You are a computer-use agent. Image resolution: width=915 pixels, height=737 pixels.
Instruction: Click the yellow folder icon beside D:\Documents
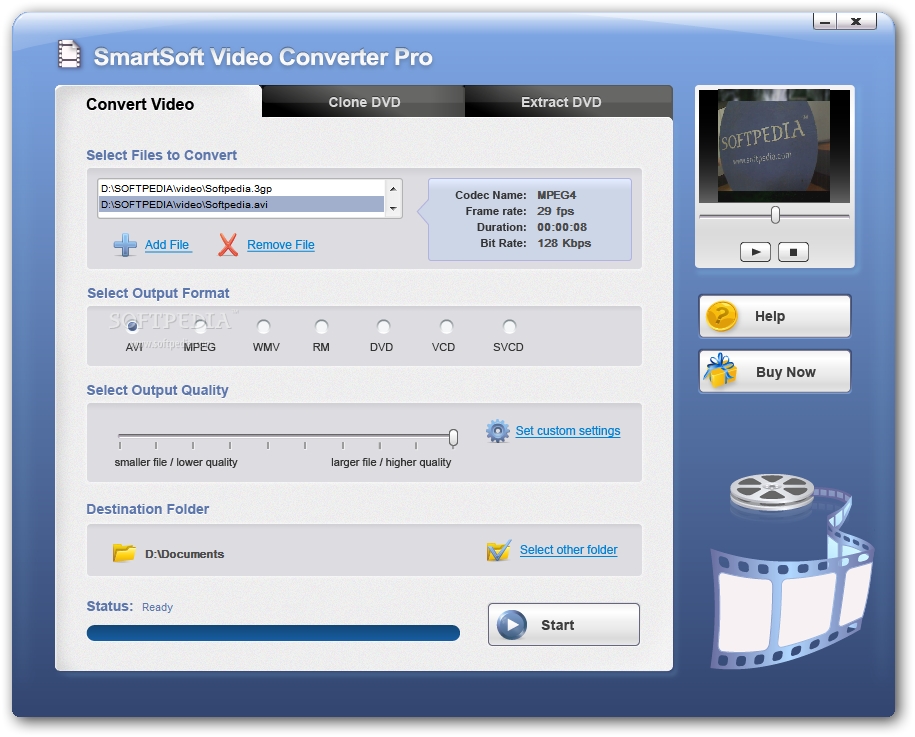124,553
